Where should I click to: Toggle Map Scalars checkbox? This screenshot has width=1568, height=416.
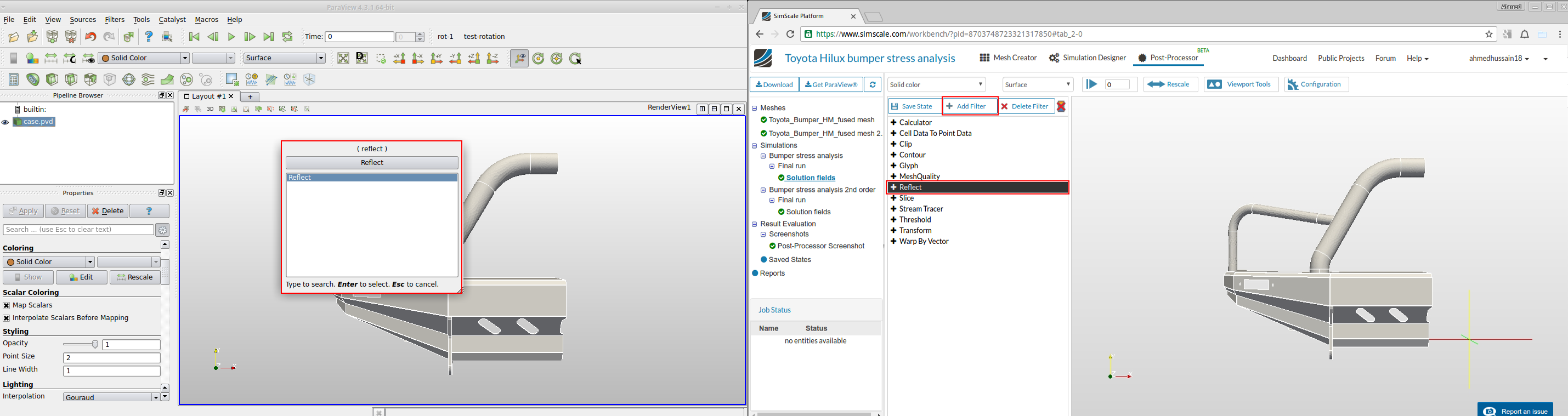tap(6, 305)
